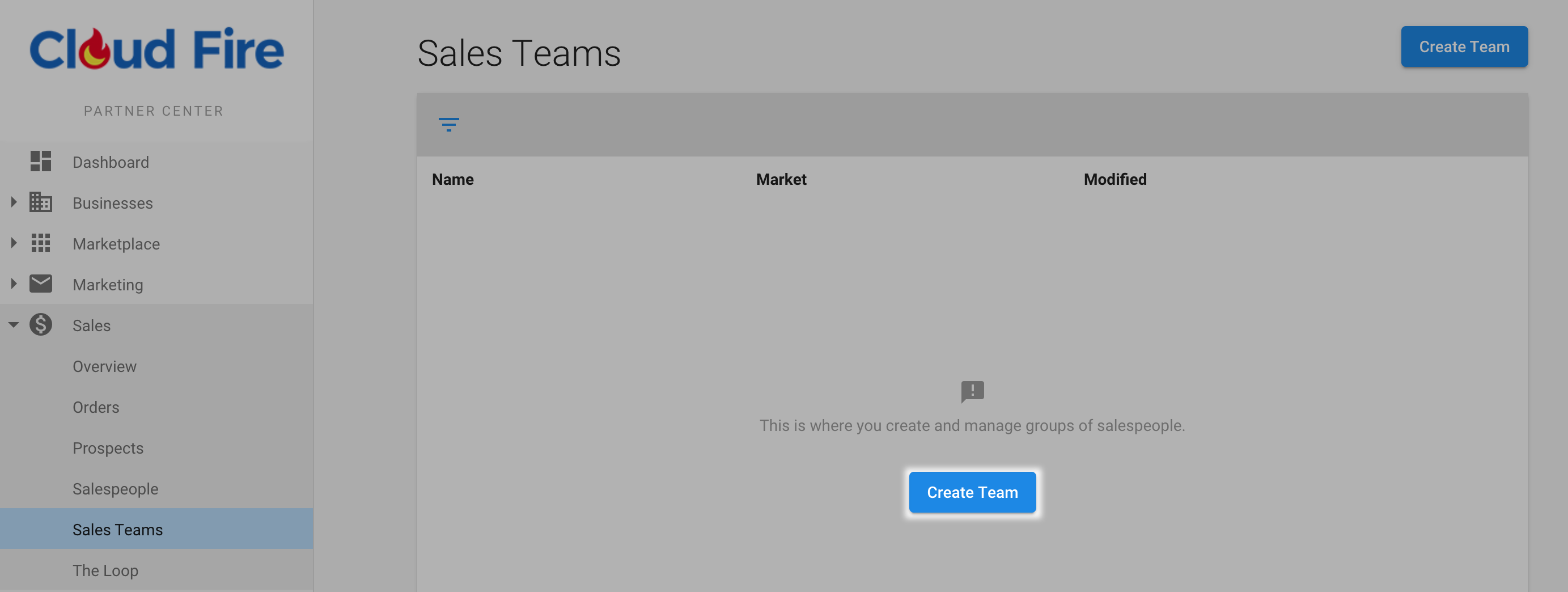
Task: Open the Dashboard menu item
Action: point(156,162)
